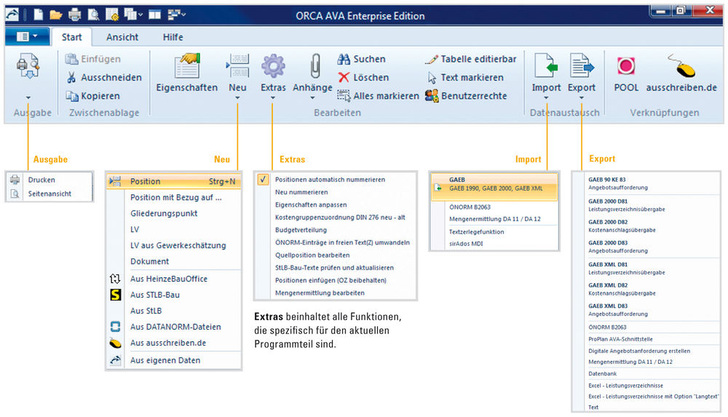The width and height of the screenshot is (728, 417).
Task: Click the Kopieren icon in Zwischenablage
Action: click(x=73, y=96)
